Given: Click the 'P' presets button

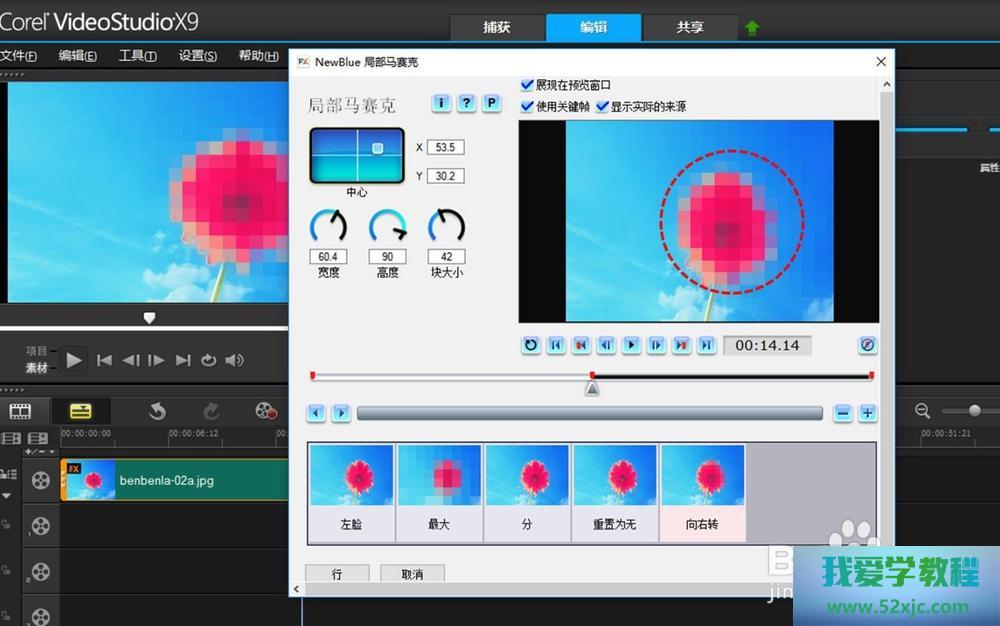Looking at the screenshot, I should coord(491,103).
